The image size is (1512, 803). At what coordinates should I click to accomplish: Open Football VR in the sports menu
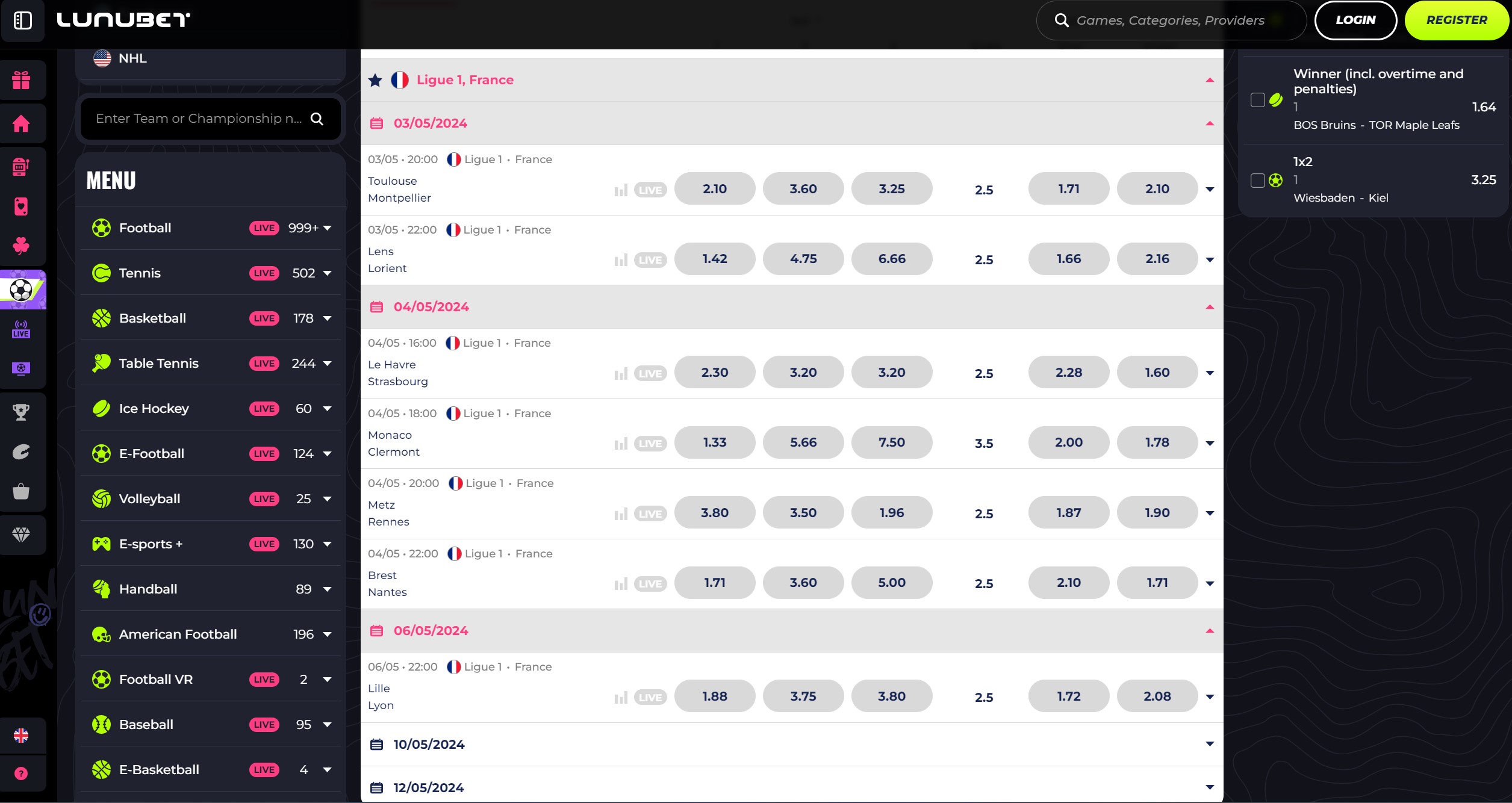210,679
